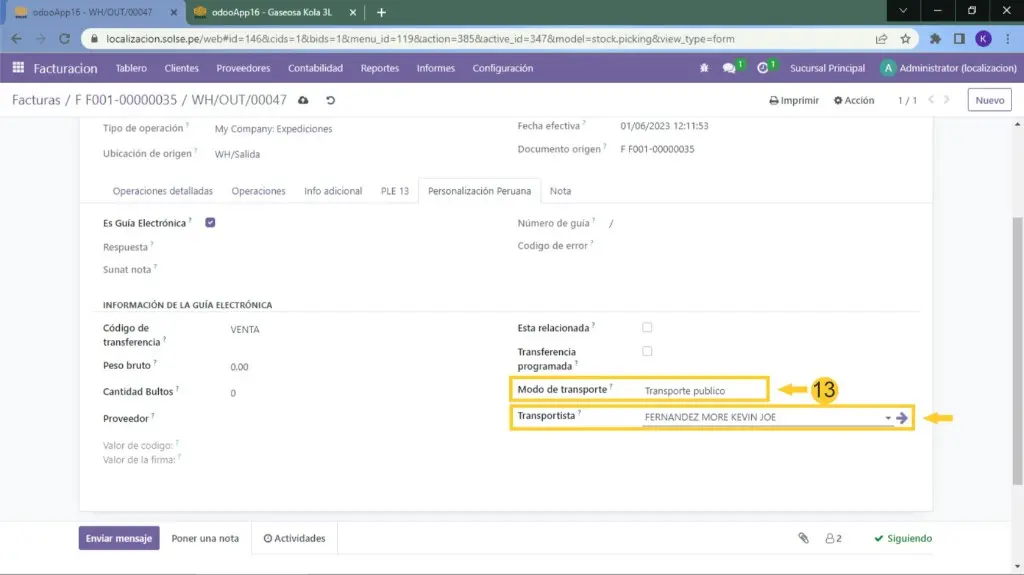Open the Acción dropdown menu
This screenshot has height=575, width=1024.
pos(853,101)
